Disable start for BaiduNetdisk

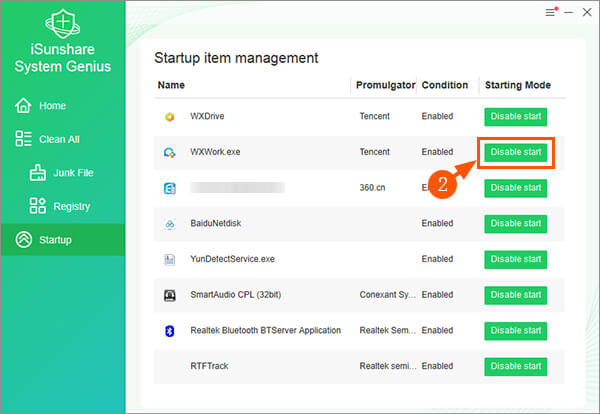(515, 224)
